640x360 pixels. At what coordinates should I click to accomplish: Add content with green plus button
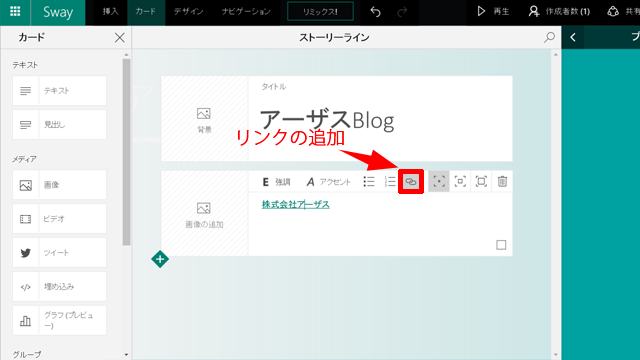click(x=160, y=259)
